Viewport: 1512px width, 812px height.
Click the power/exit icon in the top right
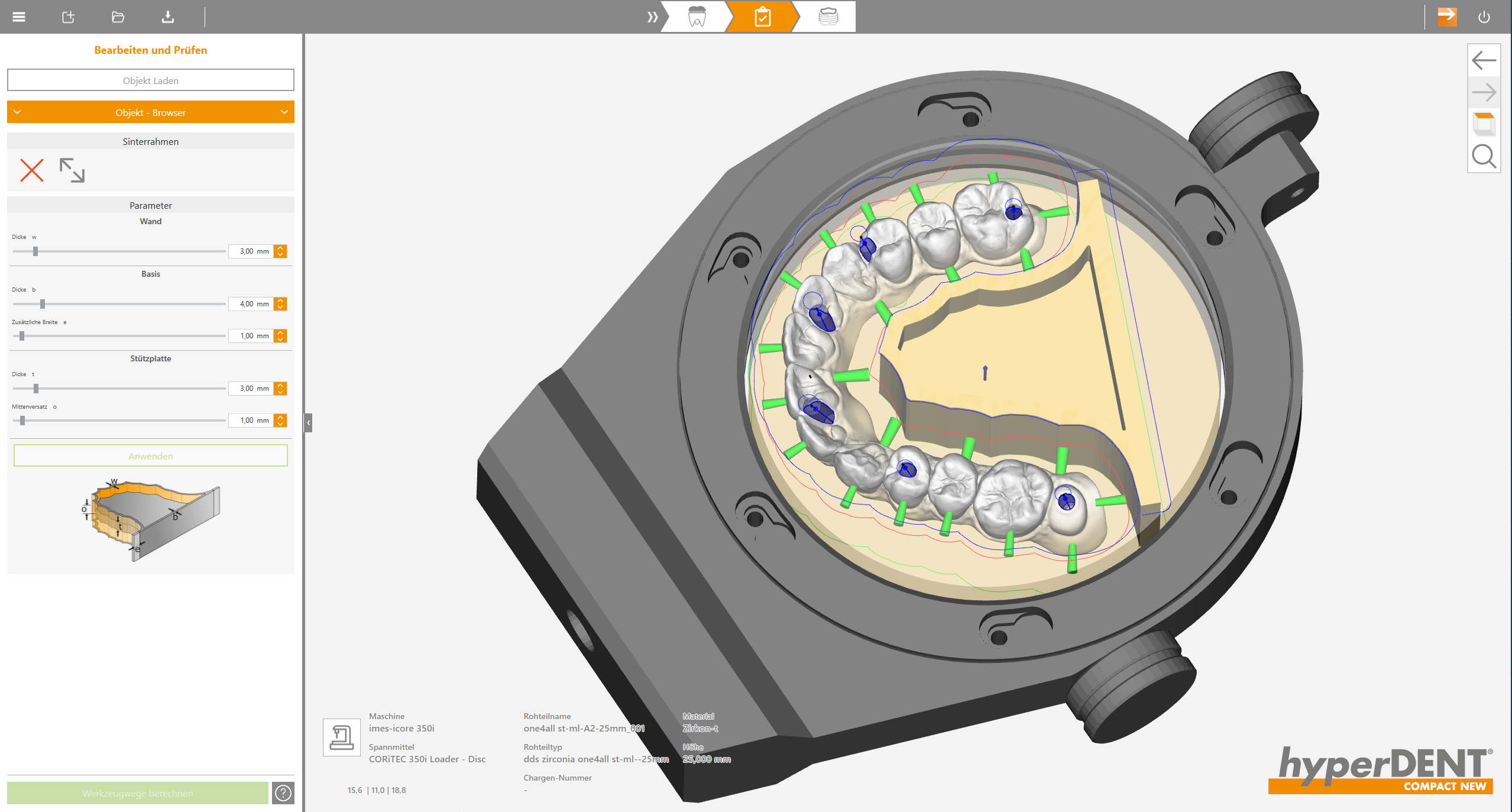pyautogui.click(x=1484, y=17)
